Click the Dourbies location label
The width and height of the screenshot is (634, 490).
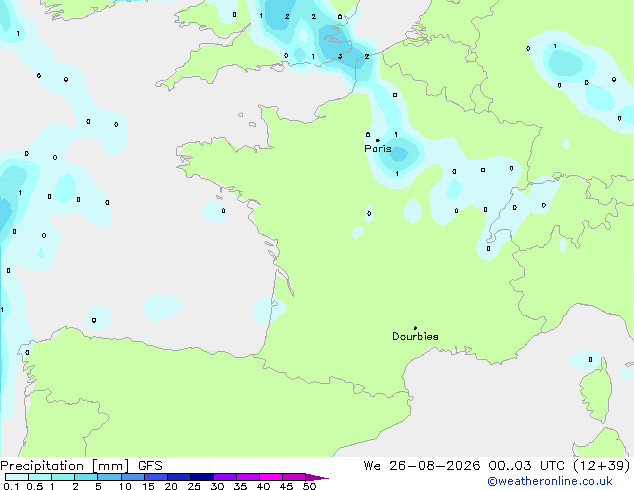pos(415,336)
